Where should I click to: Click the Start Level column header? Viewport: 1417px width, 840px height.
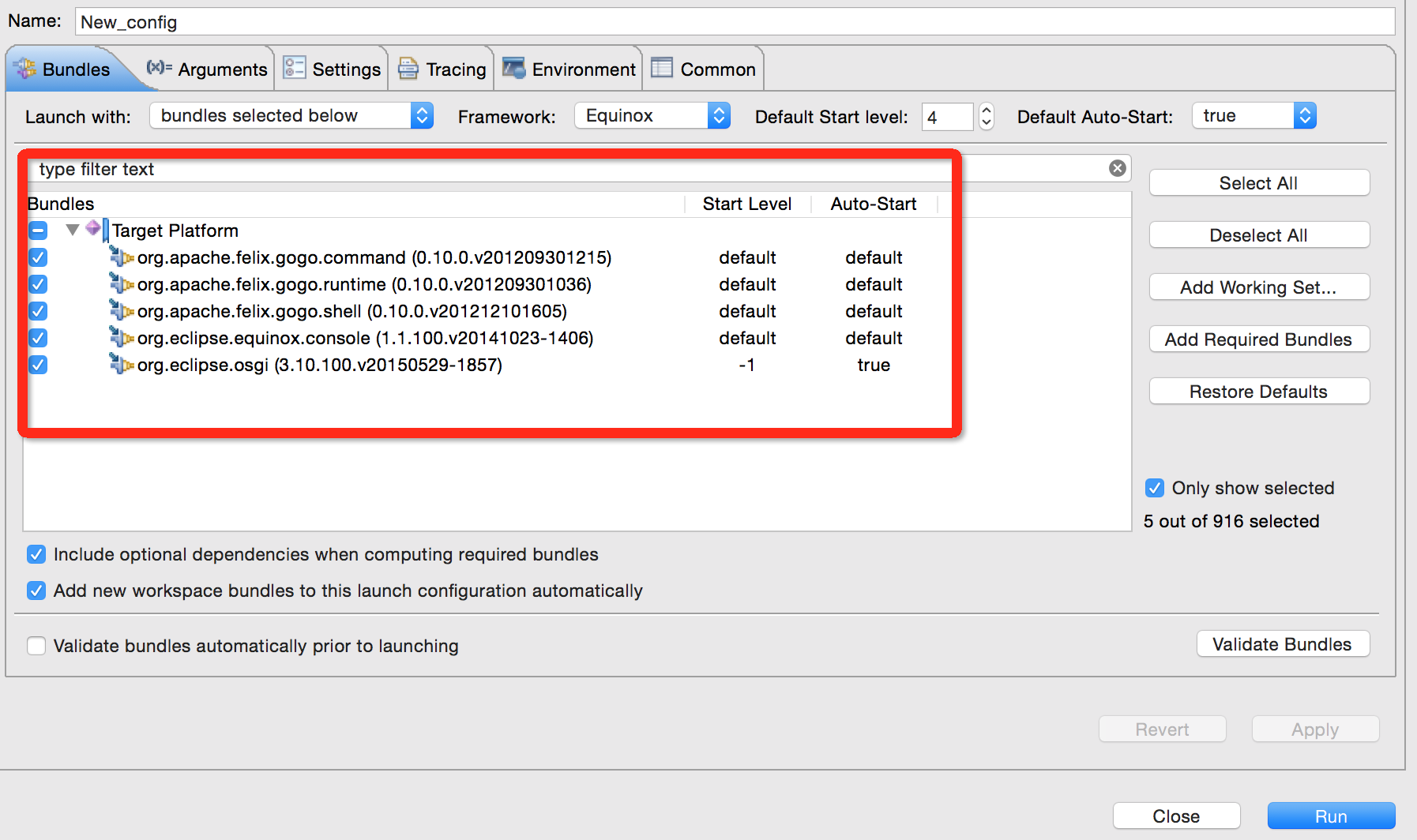(x=747, y=204)
